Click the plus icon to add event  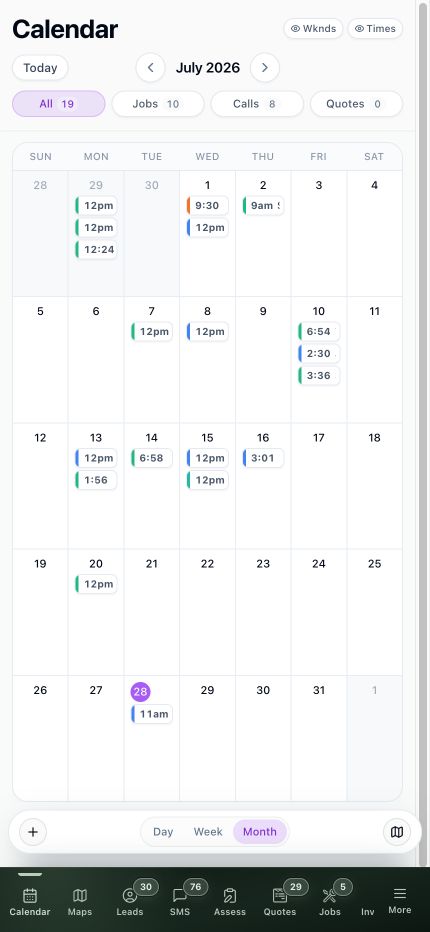pyautogui.click(x=33, y=832)
